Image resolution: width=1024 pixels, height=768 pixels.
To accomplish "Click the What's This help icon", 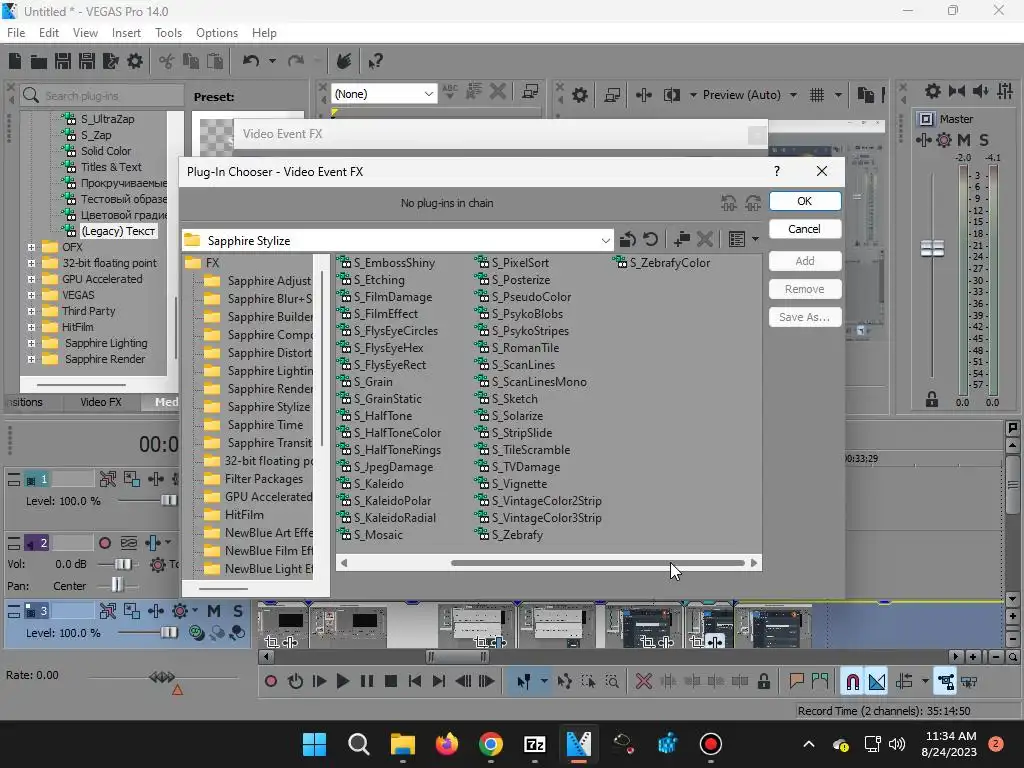I will point(375,61).
